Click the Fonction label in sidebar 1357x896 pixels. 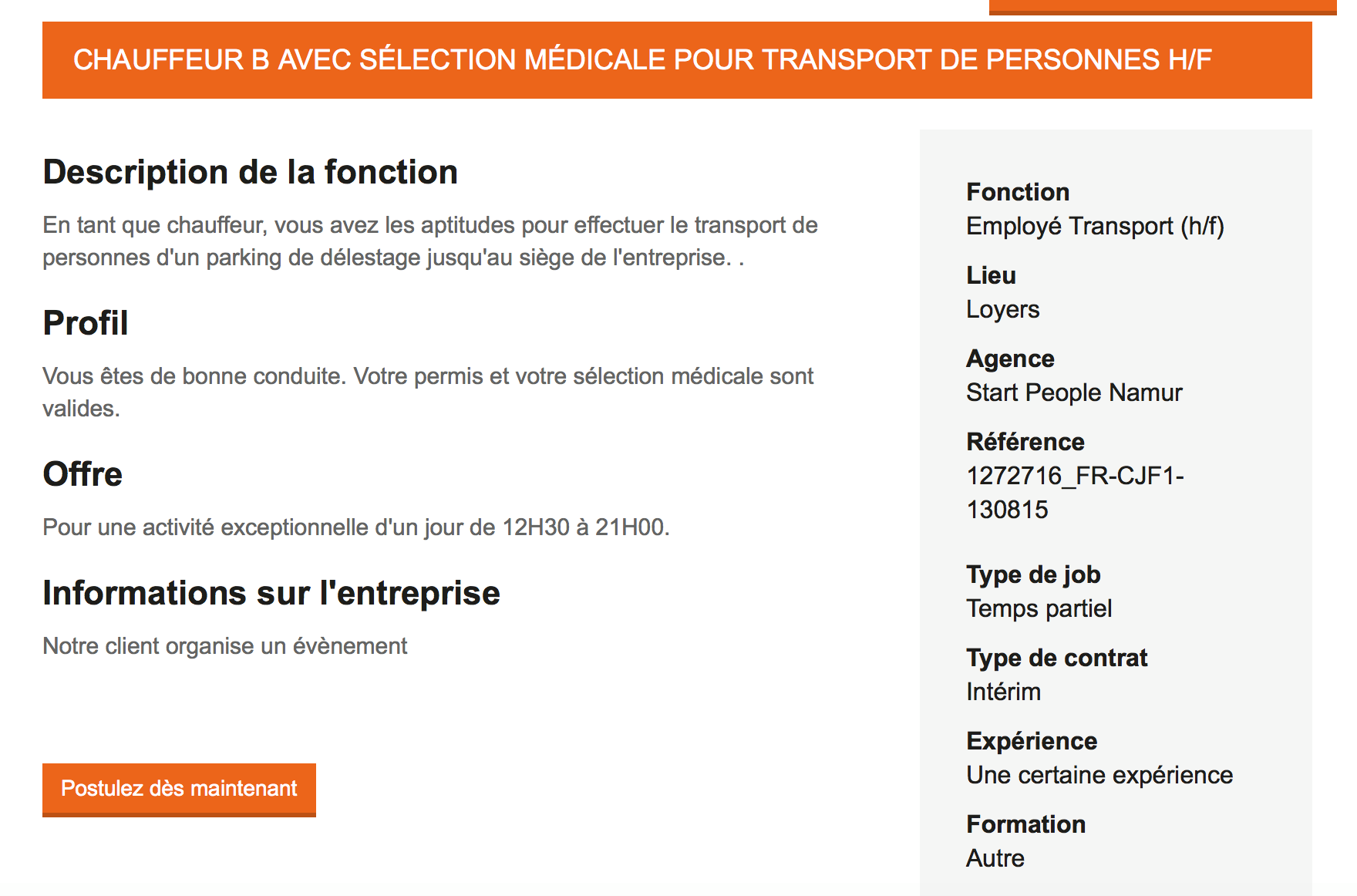pyautogui.click(x=1018, y=192)
